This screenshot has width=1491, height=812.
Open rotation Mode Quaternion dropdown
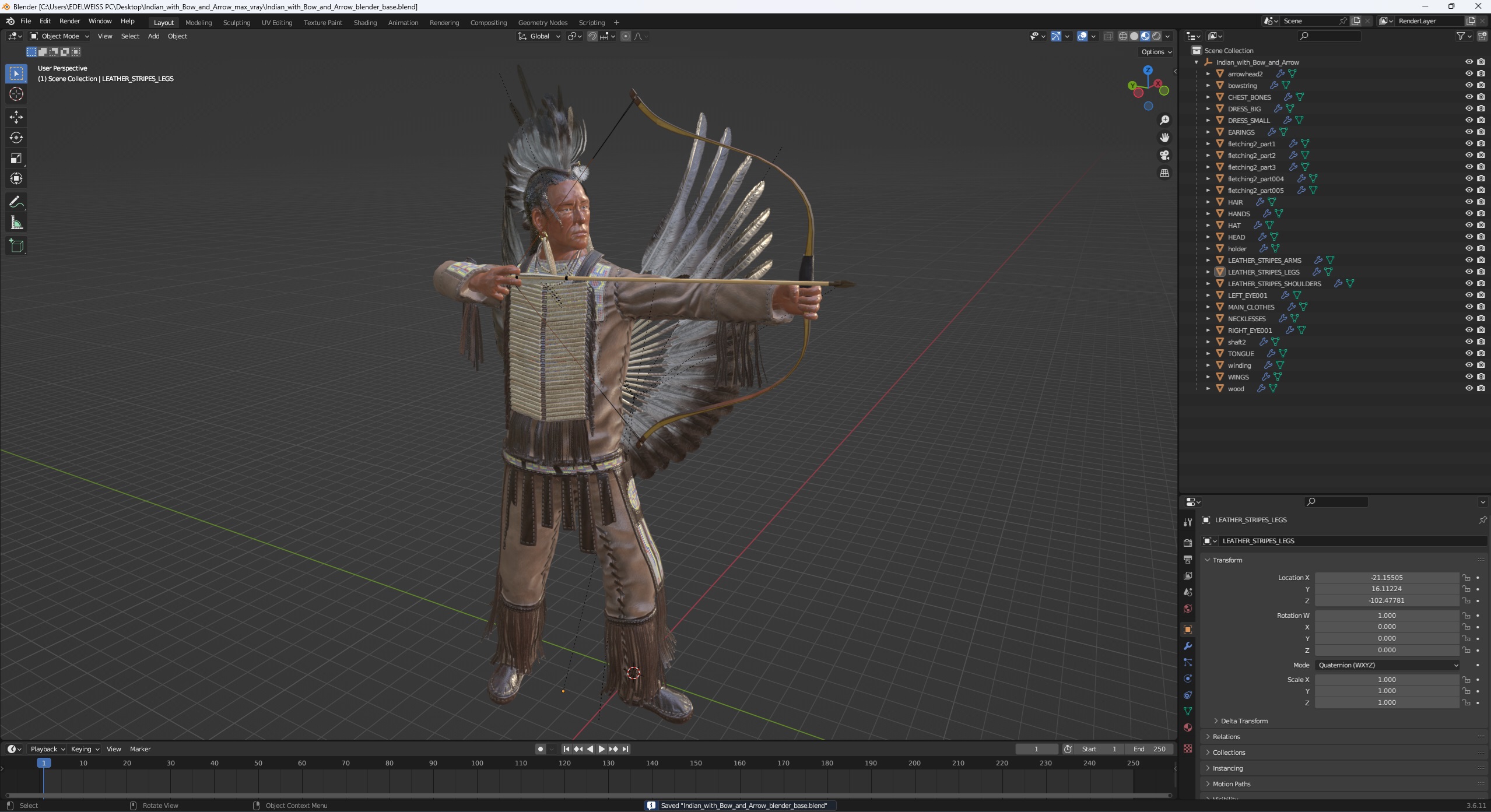pyautogui.click(x=1387, y=665)
